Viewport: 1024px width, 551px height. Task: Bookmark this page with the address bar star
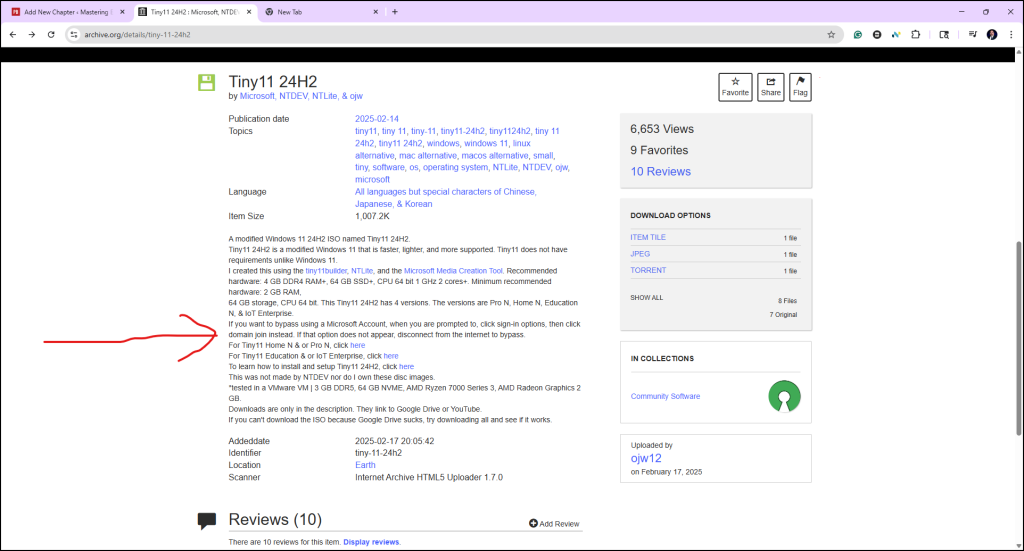pyautogui.click(x=831, y=35)
